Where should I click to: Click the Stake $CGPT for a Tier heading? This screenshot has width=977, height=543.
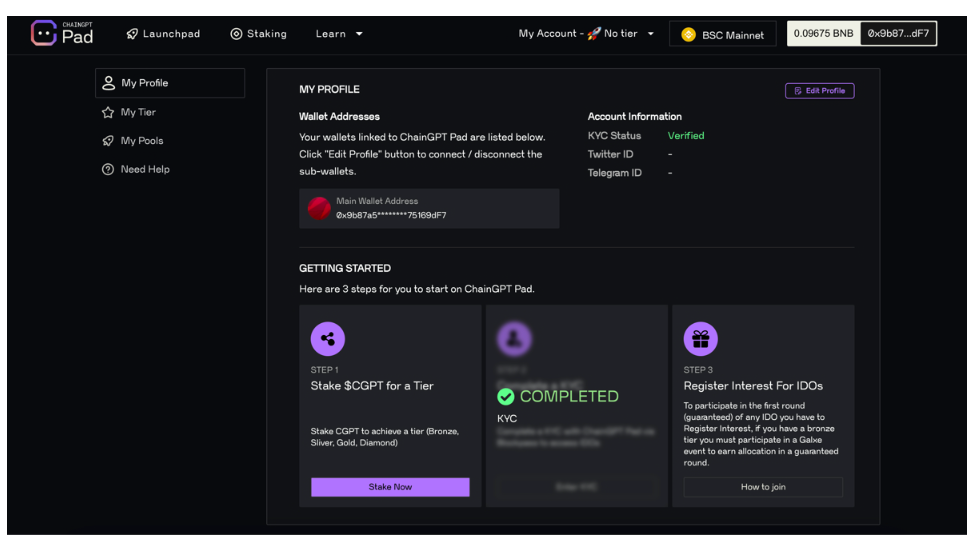coord(372,386)
